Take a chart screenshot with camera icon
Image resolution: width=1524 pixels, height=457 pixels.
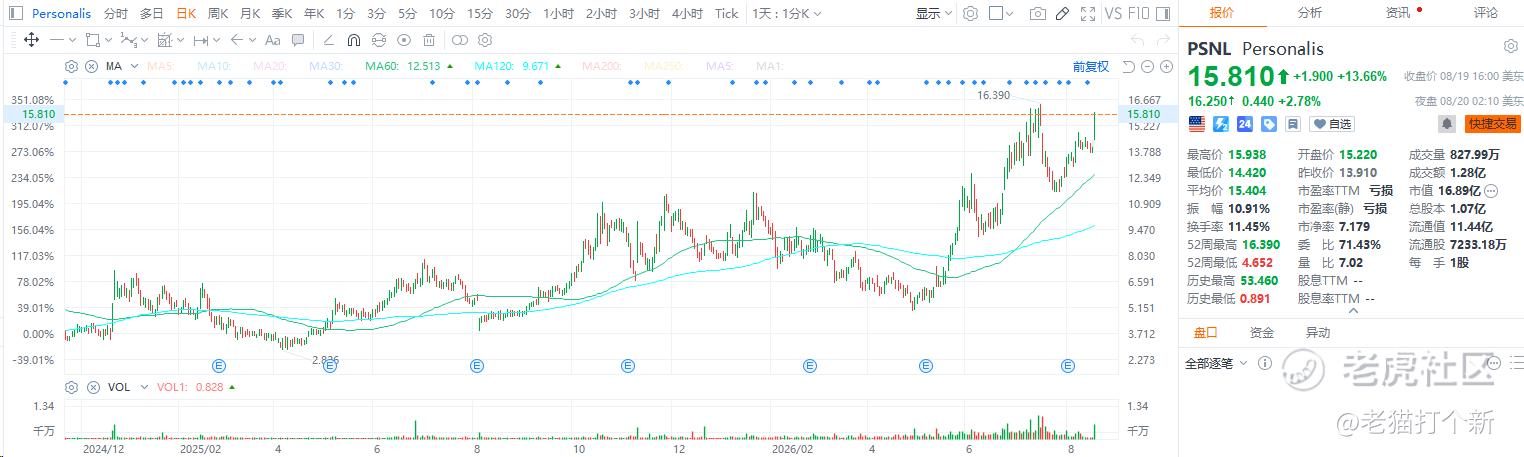tap(1038, 14)
